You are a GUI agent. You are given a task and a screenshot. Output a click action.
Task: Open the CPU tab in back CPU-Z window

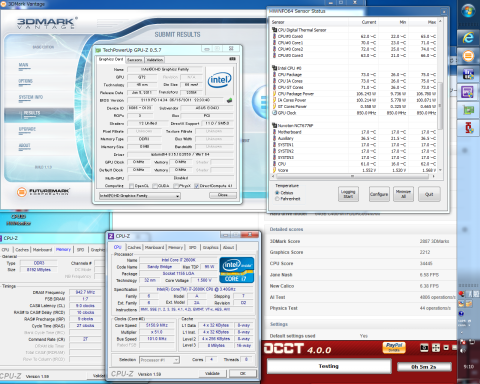[6, 250]
